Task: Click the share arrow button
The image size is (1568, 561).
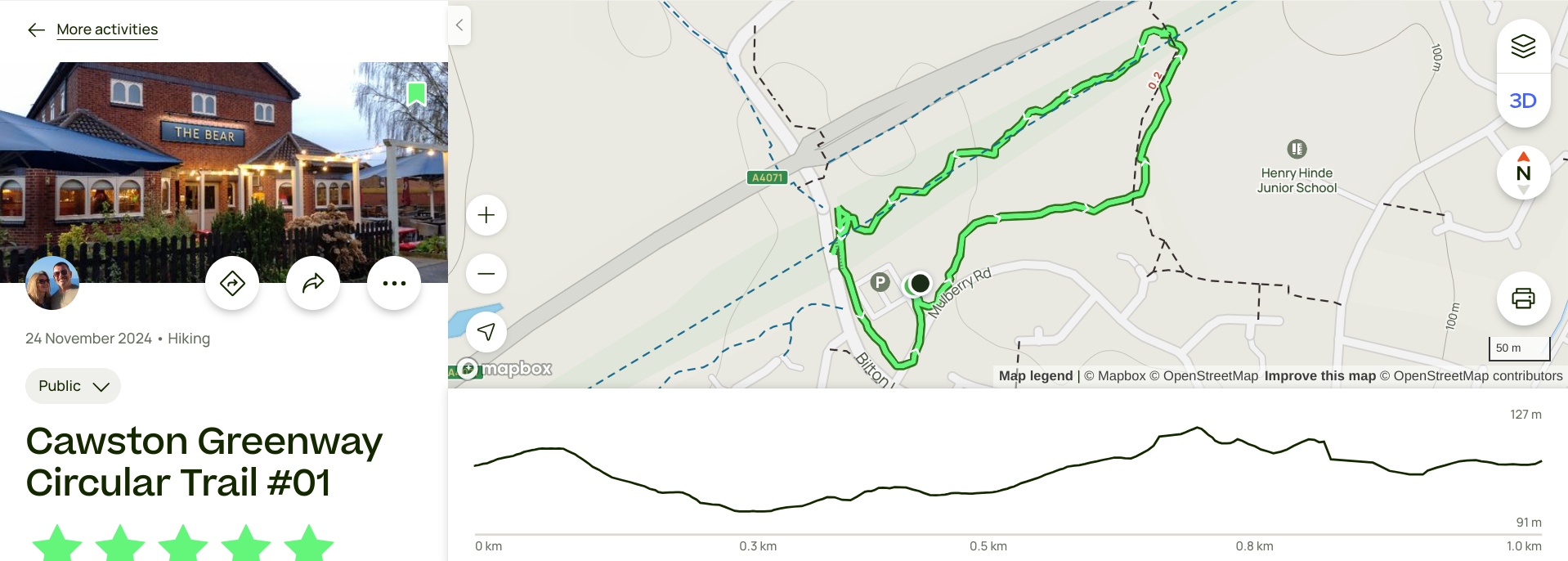Action: pos(313,283)
